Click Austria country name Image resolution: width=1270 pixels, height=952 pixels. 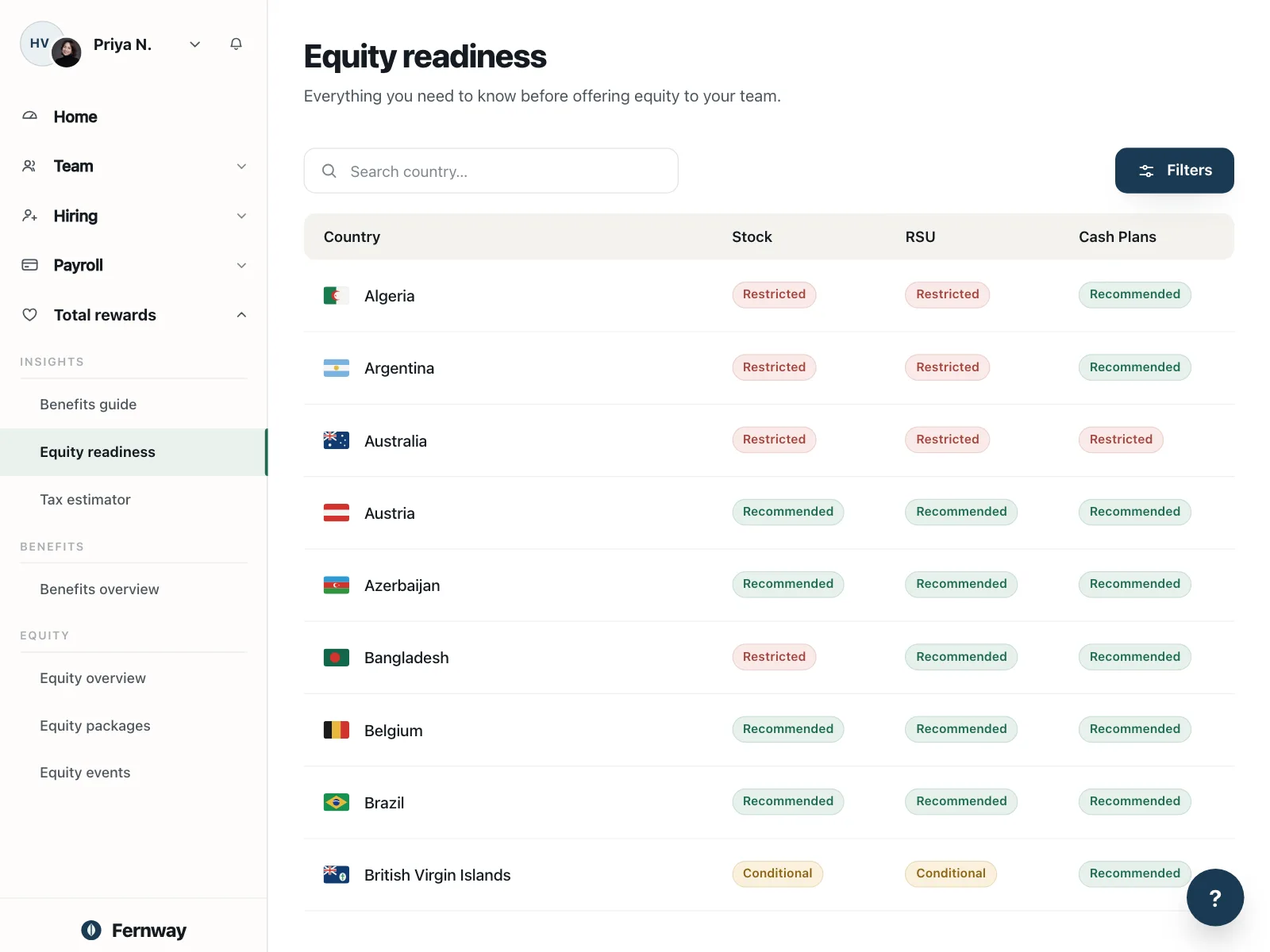point(389,513)
